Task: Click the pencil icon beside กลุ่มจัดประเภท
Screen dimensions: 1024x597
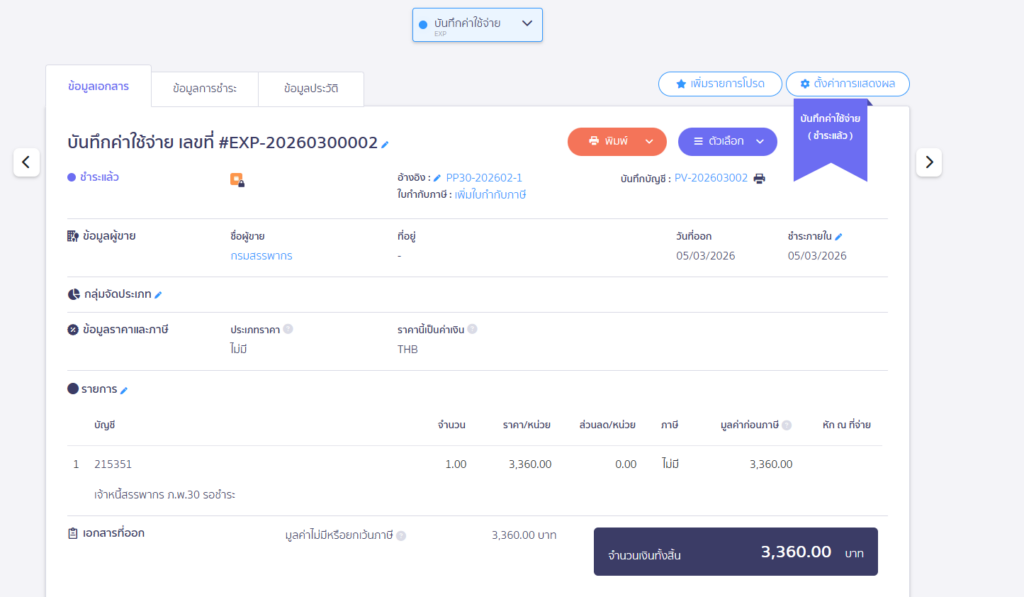Action: pyautogui.click(x=158, y=295)
